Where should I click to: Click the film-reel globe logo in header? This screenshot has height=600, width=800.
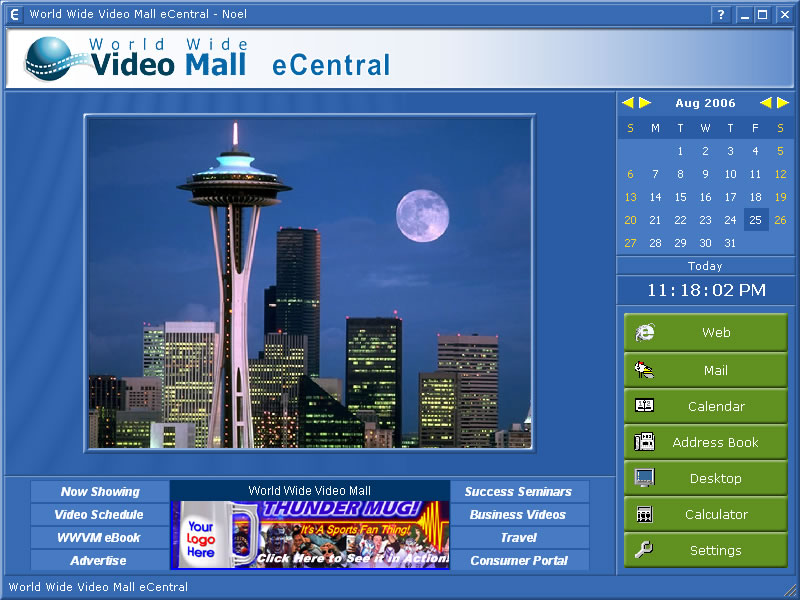click(x=50, y=58)
